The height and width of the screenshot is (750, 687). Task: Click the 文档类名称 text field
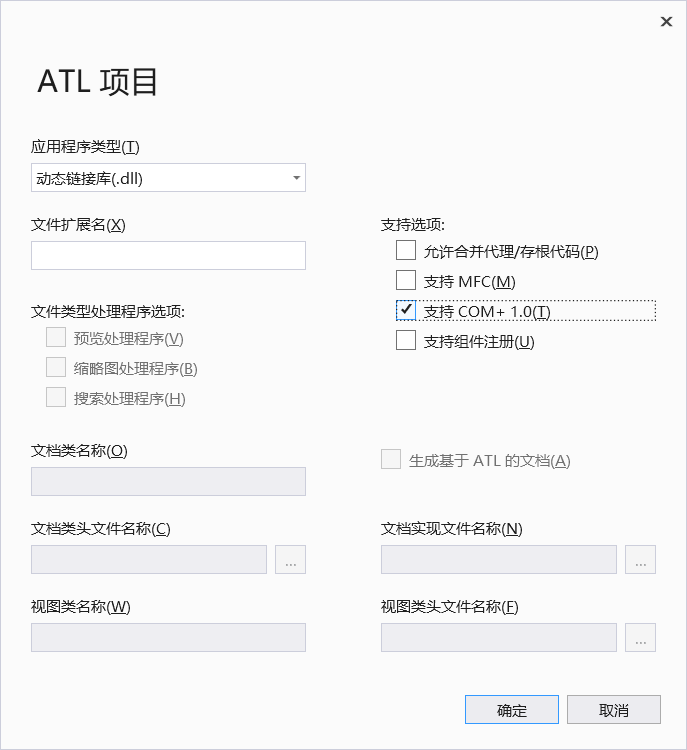(x=168, y=482)
